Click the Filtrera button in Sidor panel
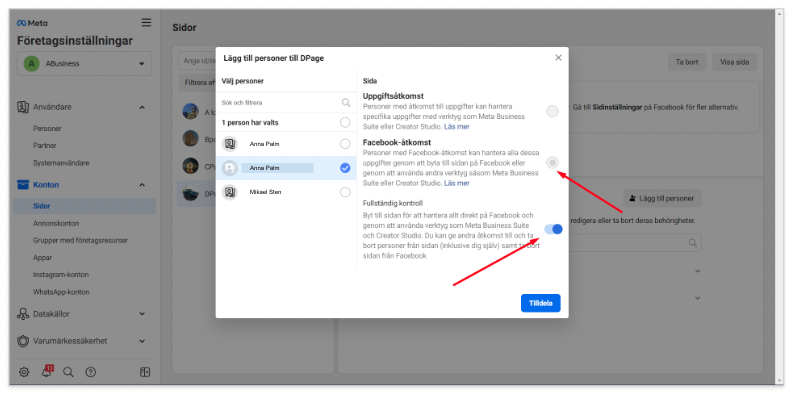 [x=198, y=83]
